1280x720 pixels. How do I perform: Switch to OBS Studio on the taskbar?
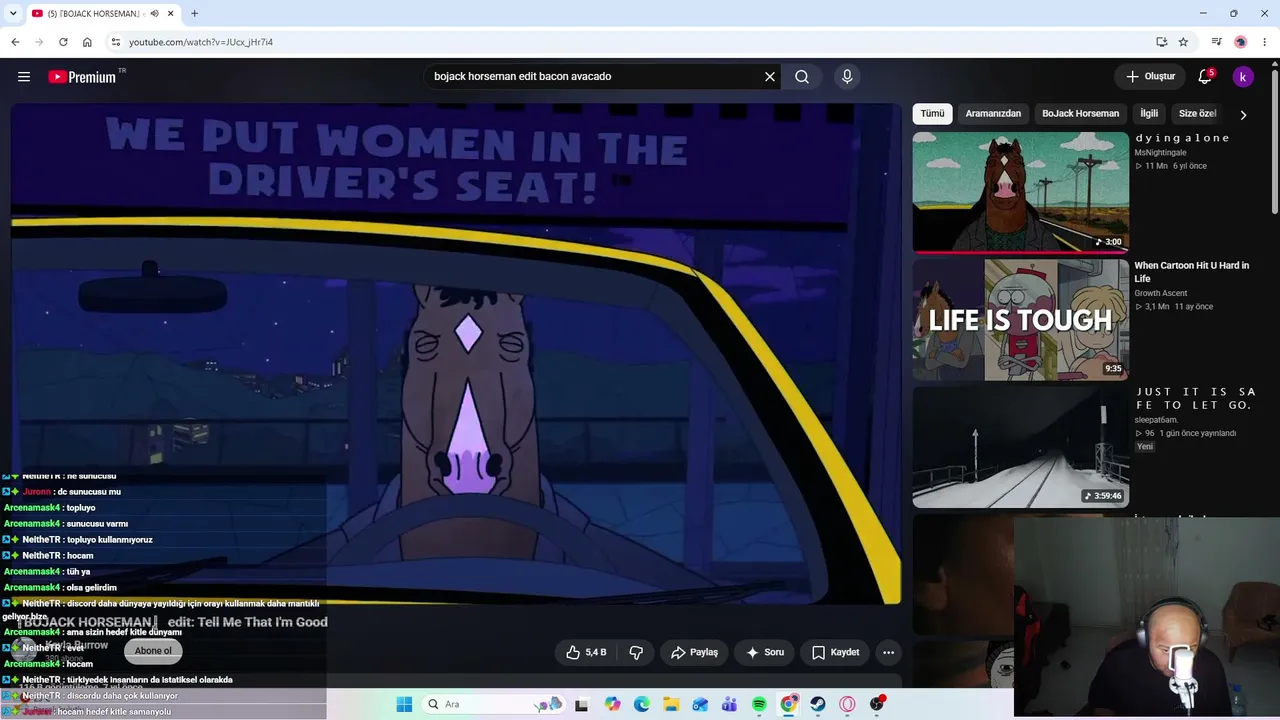click(x=877, y=704)
